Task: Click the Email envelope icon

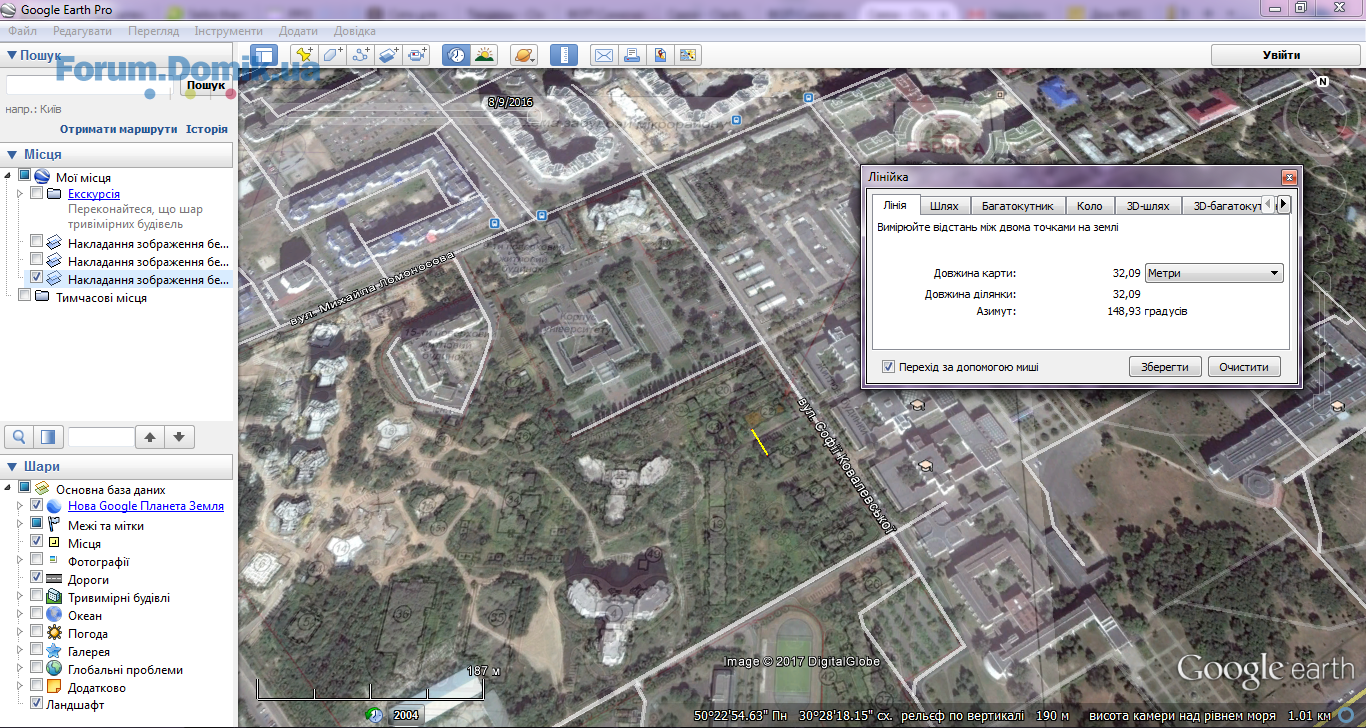Action: [604, 55]
